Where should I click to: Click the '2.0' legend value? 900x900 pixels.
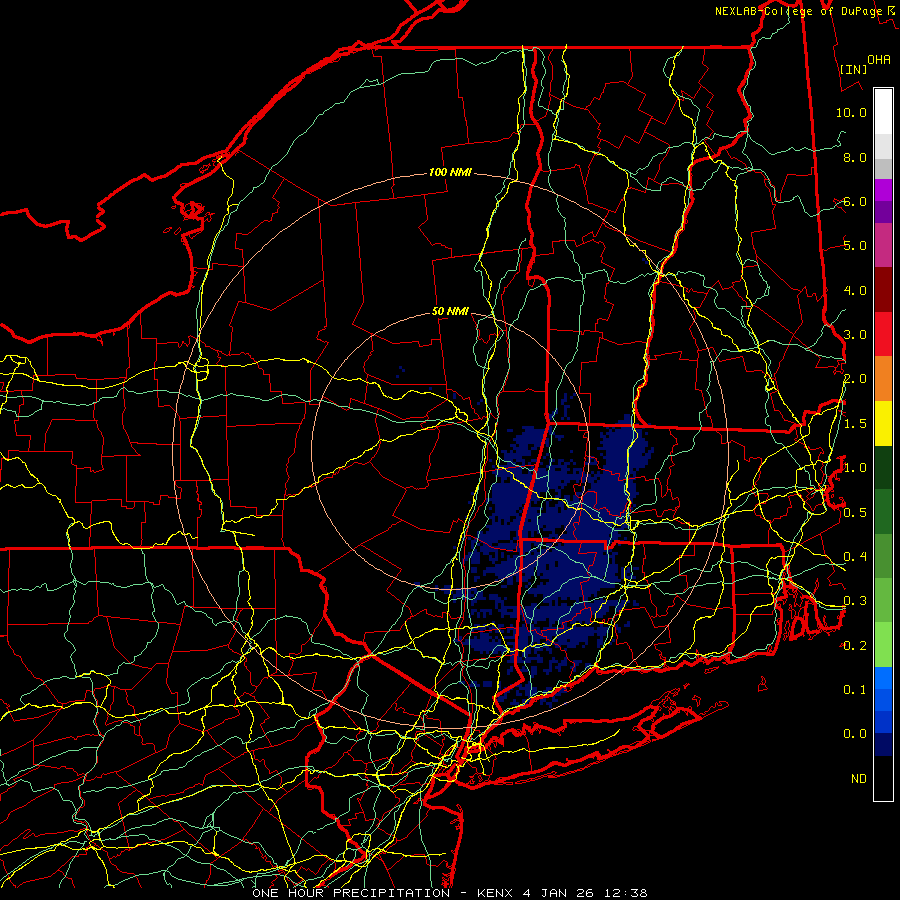tap(855, 379)
